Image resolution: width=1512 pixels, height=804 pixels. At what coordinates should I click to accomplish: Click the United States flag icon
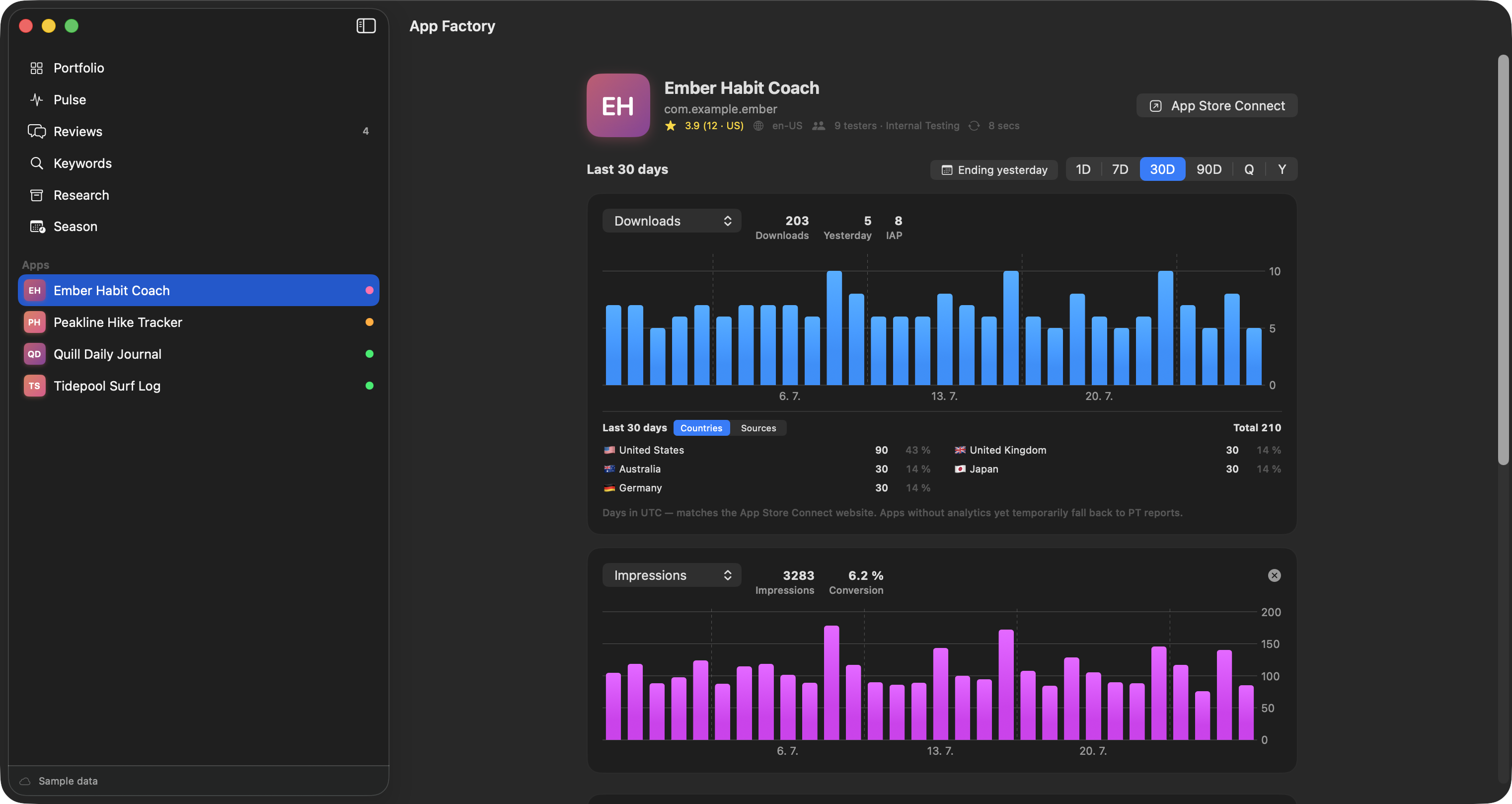(x=609, y=451)
